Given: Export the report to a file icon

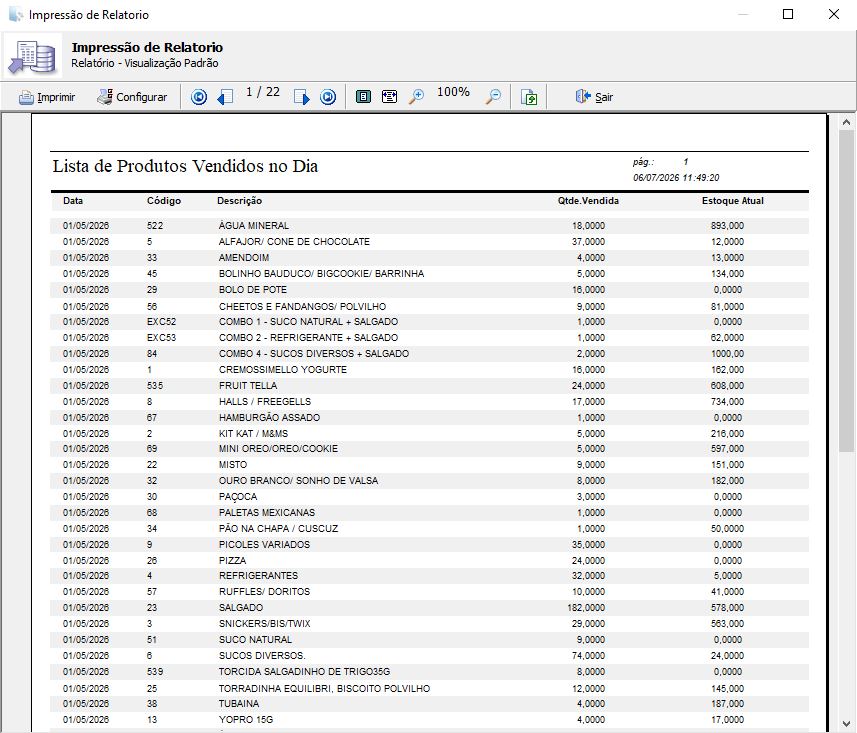Looking at the screenshot, I should (529, 97).
